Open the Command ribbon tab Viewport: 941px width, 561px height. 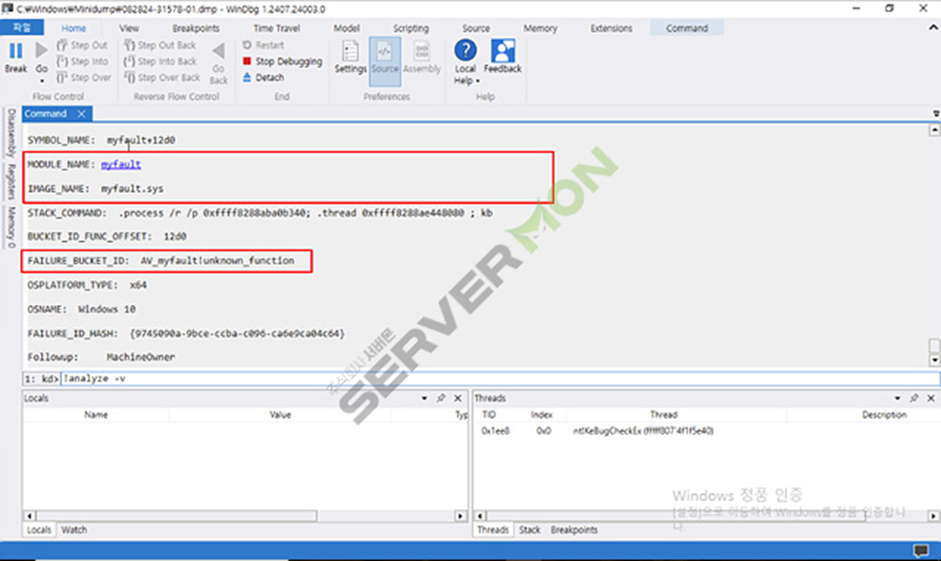click(687, 28)
